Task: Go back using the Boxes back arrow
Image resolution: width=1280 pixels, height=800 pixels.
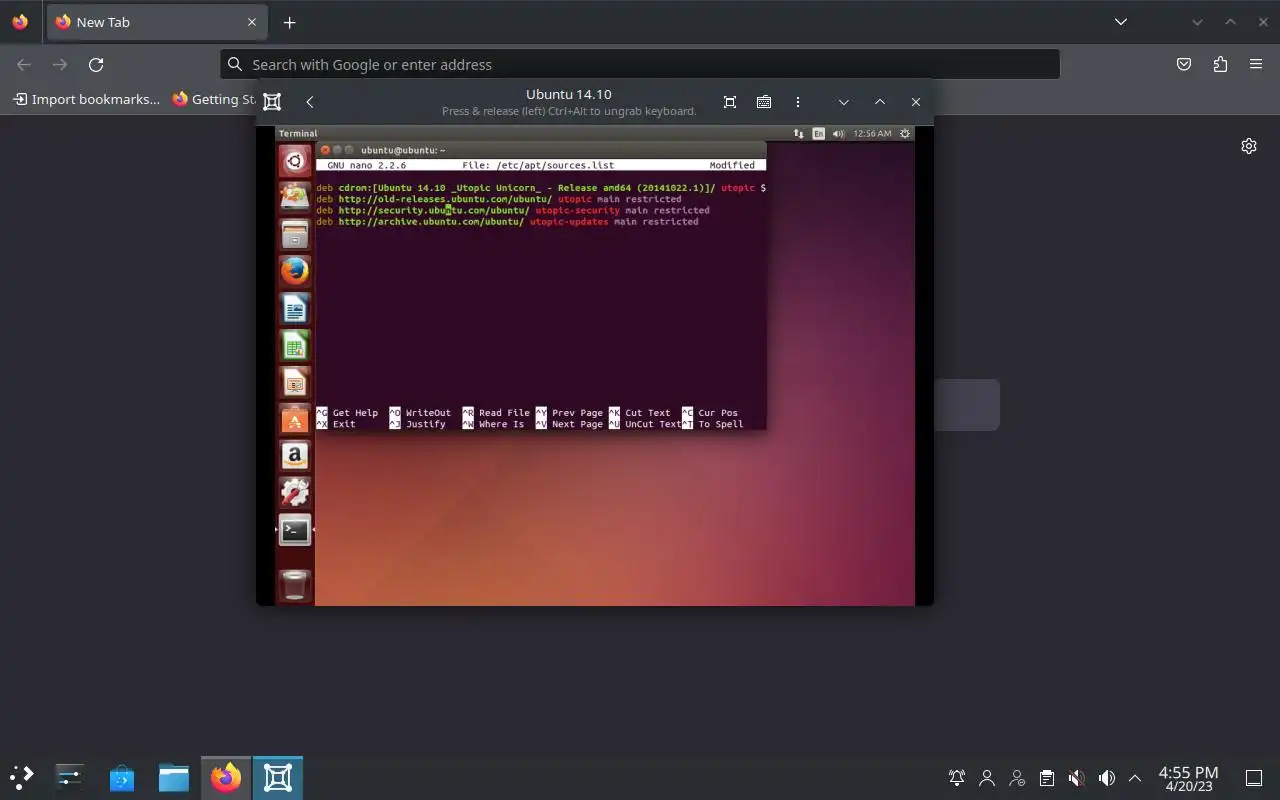Action: coord(310,101)
